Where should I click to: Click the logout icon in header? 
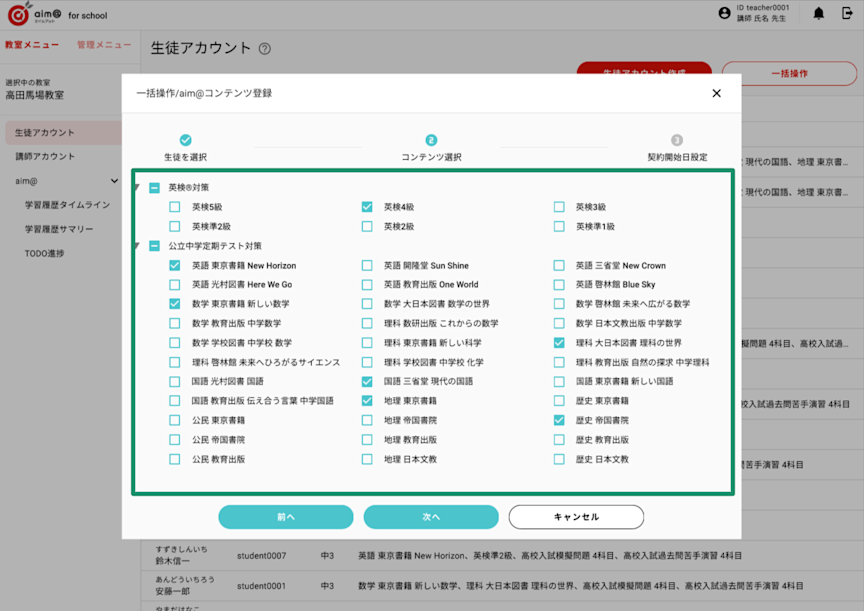[847, 13]
